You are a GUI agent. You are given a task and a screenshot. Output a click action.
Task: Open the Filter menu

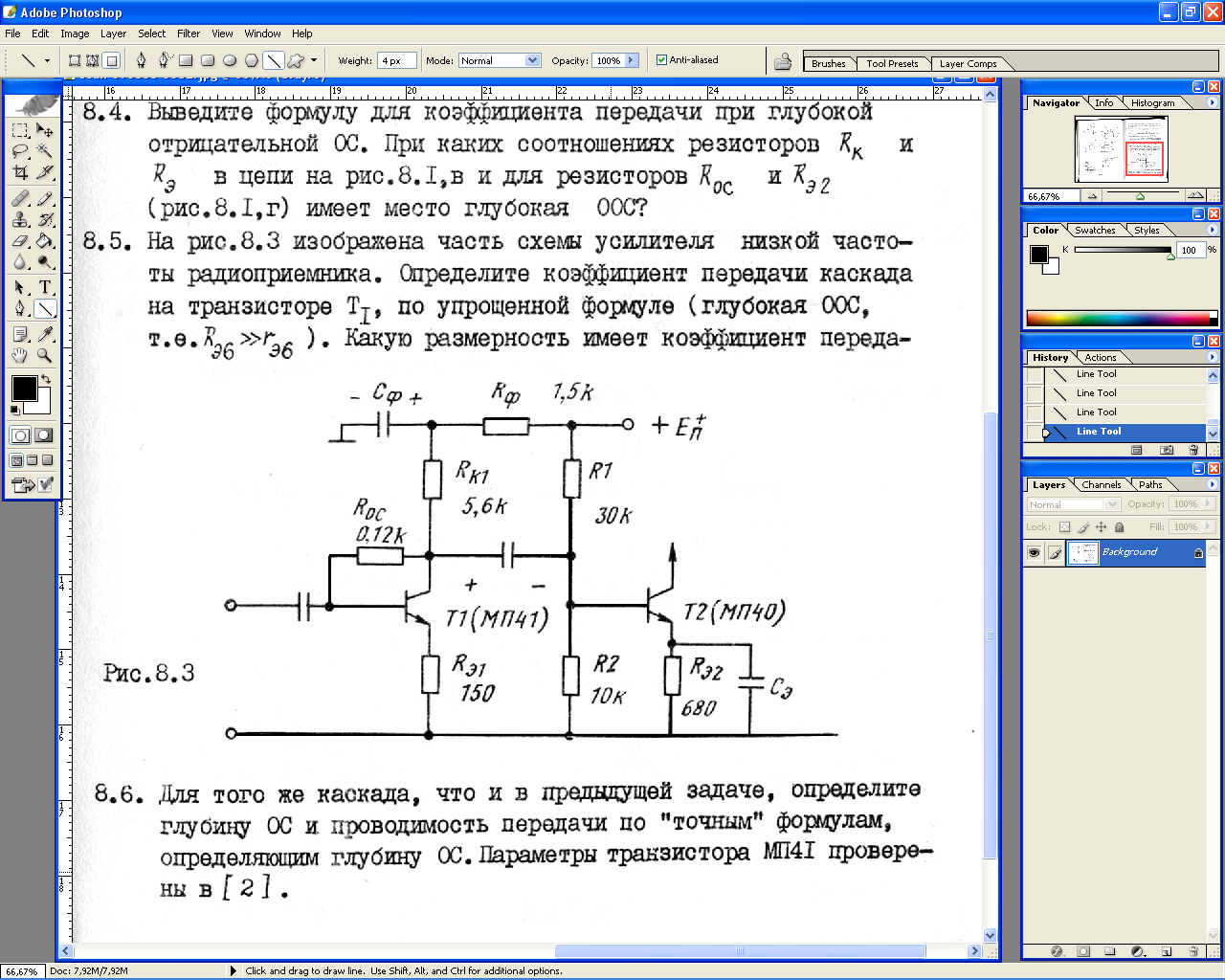coord(189,33)
